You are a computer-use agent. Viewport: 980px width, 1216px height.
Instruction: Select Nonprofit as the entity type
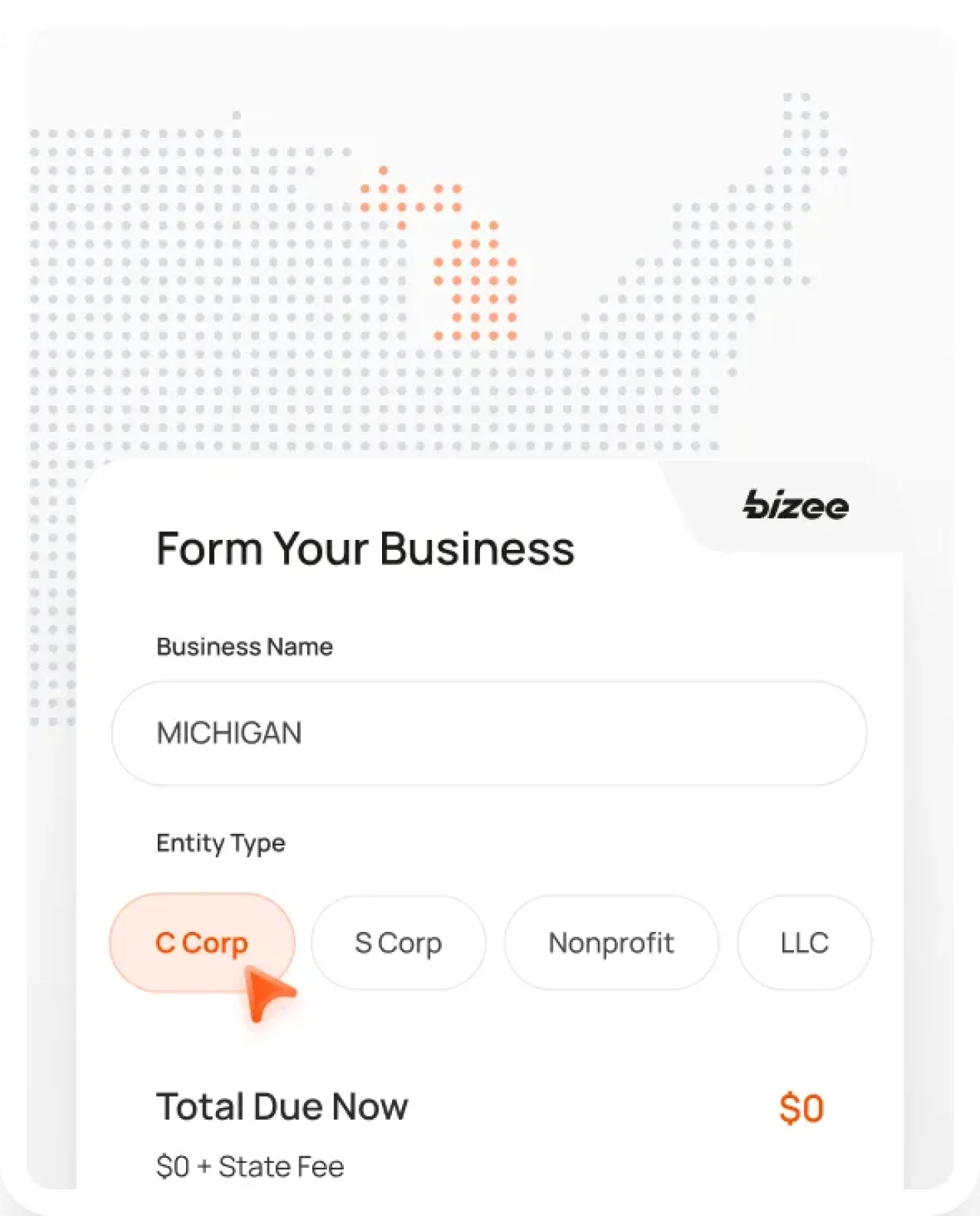[x=611, y=943]
